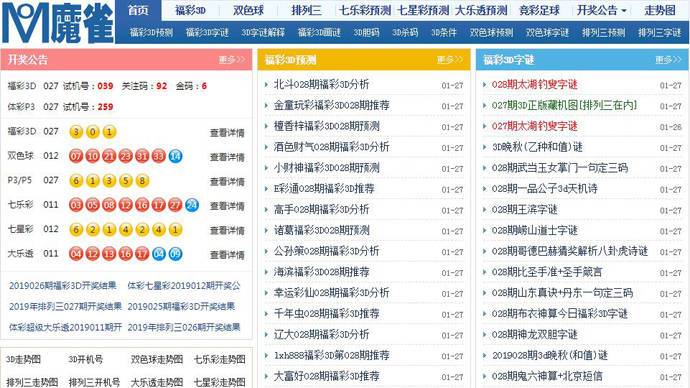The image size is (690, 388).
Task: View 查看详情 for 七乐彩 011 draw
Action: 227,206
